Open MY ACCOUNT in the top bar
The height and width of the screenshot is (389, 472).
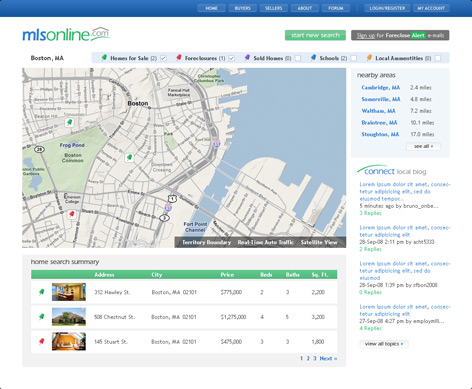click(x=431, y=8)
